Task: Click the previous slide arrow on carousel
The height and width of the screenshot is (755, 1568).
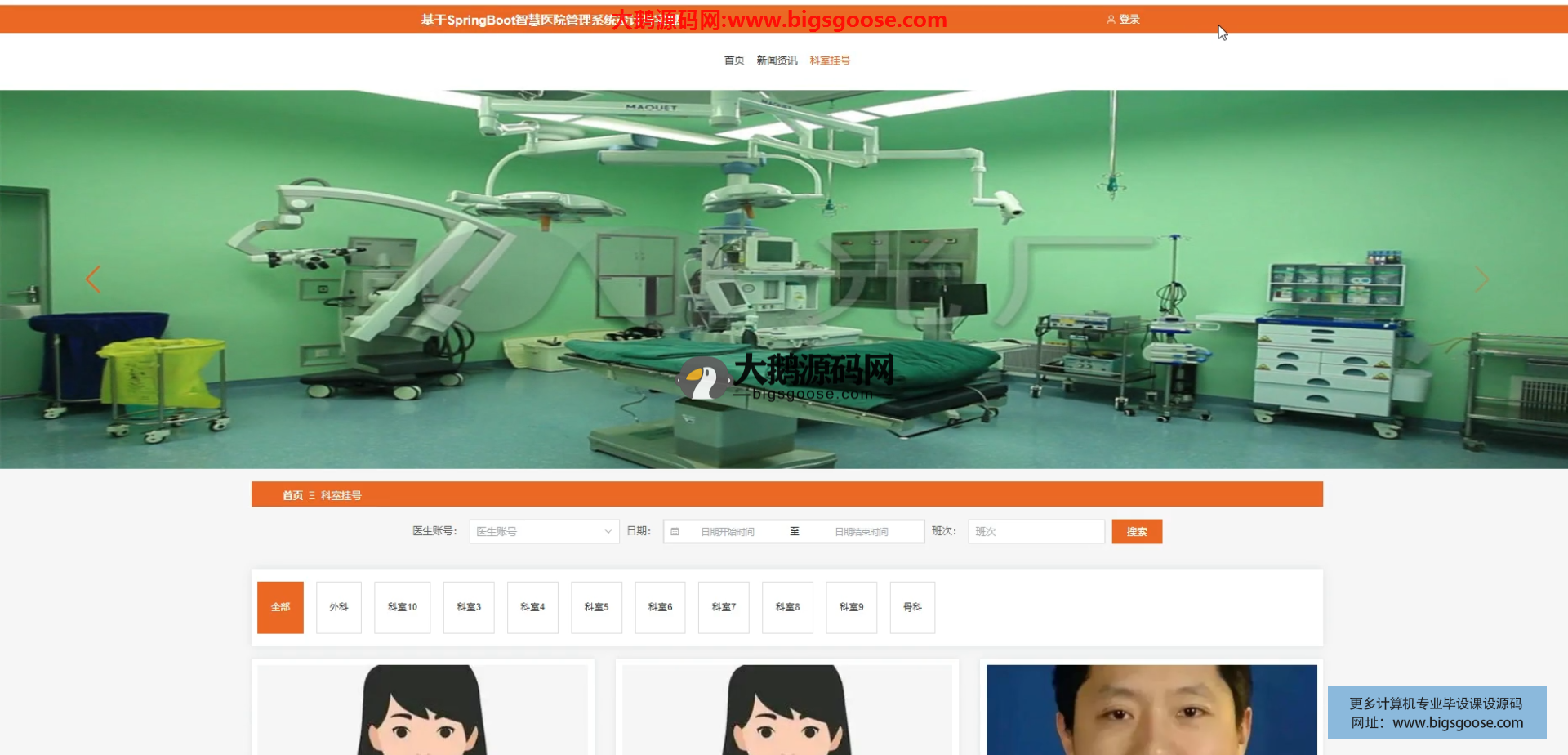Action: (93, 279)
